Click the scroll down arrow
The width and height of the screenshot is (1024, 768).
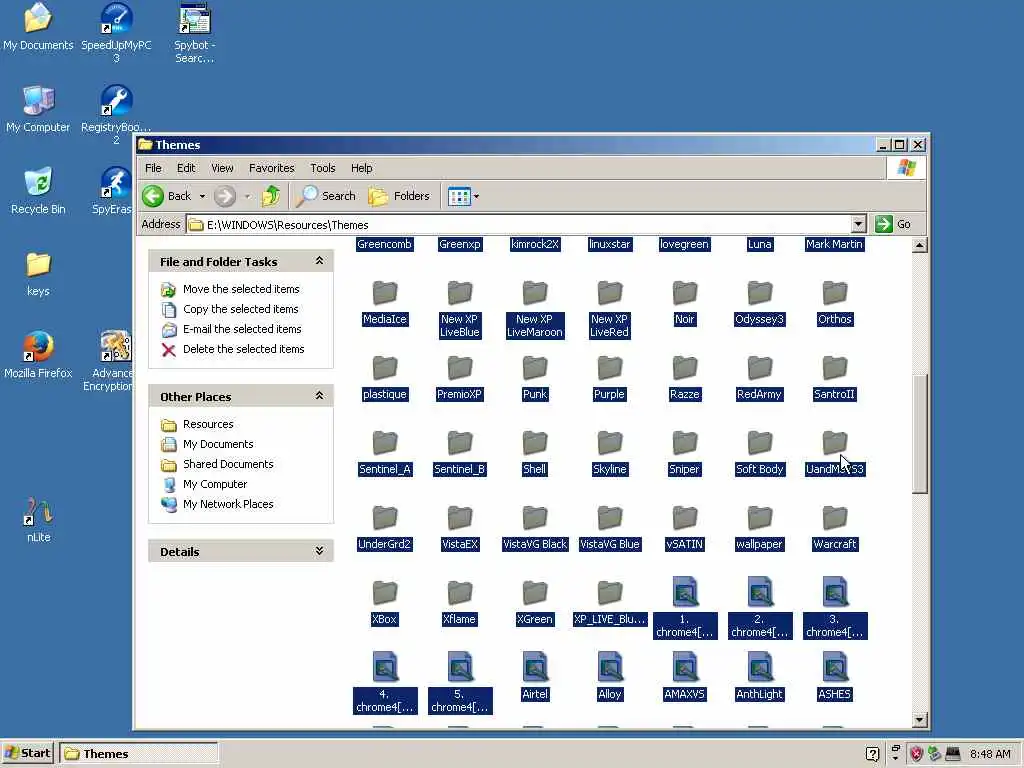pos(919,720)
